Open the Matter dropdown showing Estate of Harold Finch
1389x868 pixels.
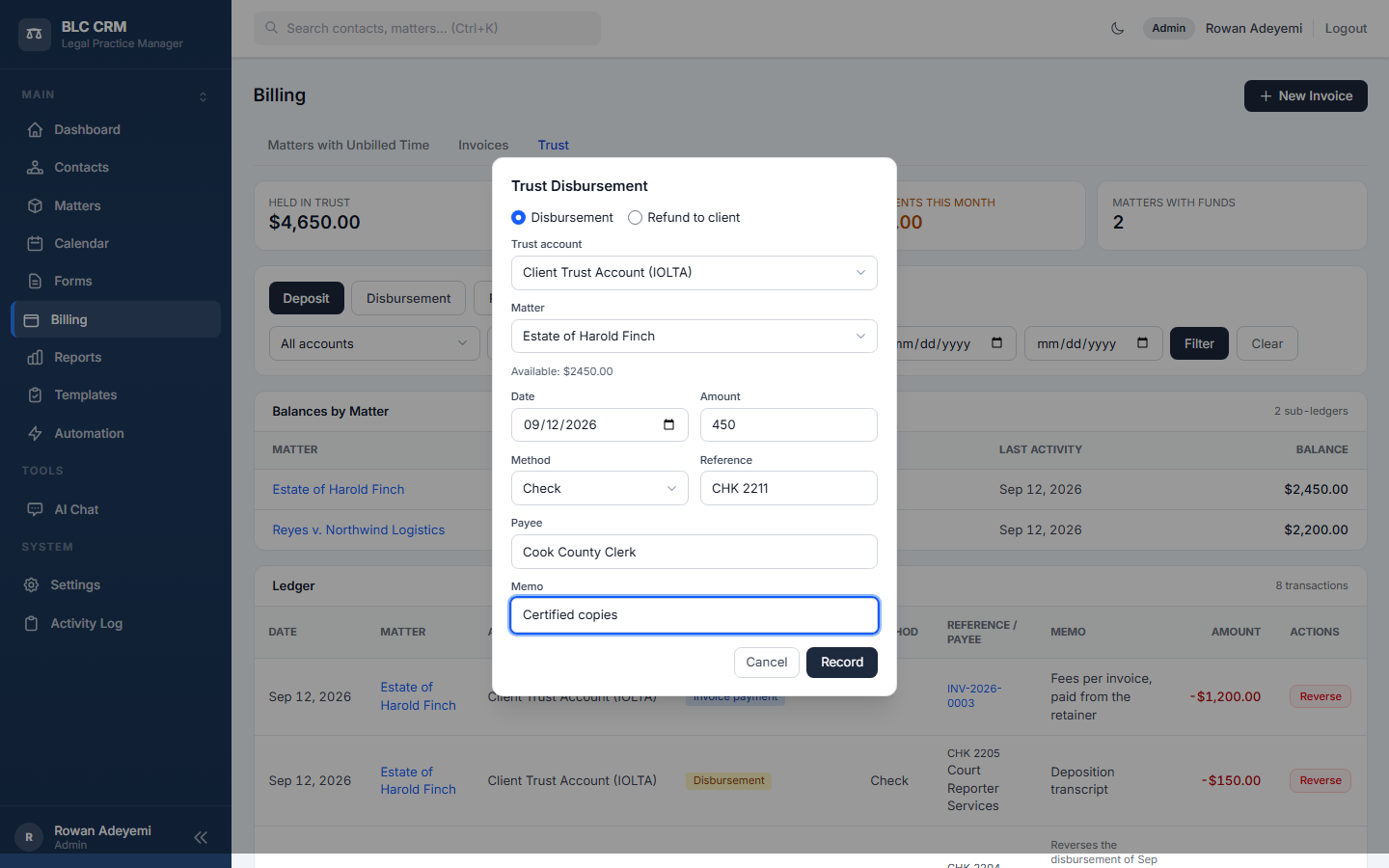pyautogui.click(x=694, y=336)
